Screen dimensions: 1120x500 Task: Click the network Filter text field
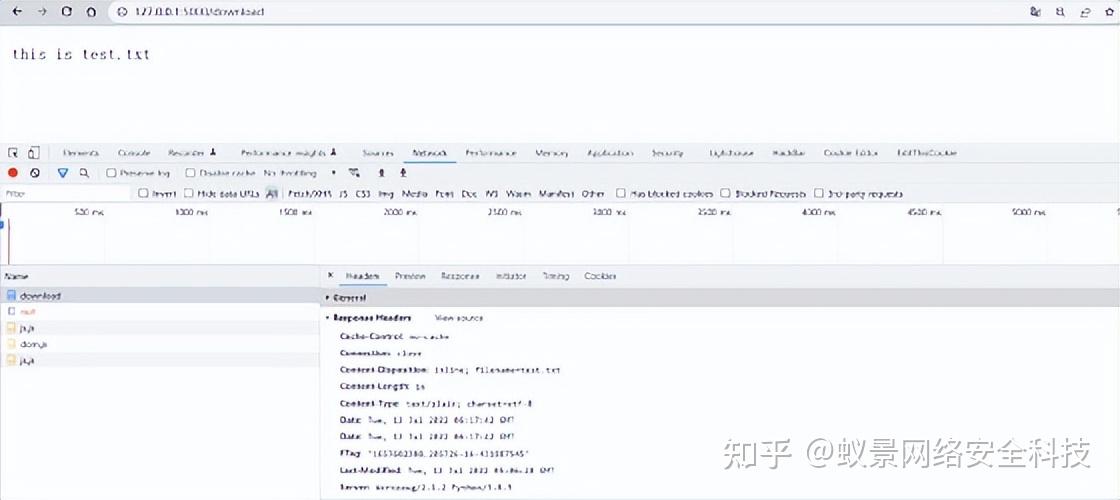tap(66, 193)
